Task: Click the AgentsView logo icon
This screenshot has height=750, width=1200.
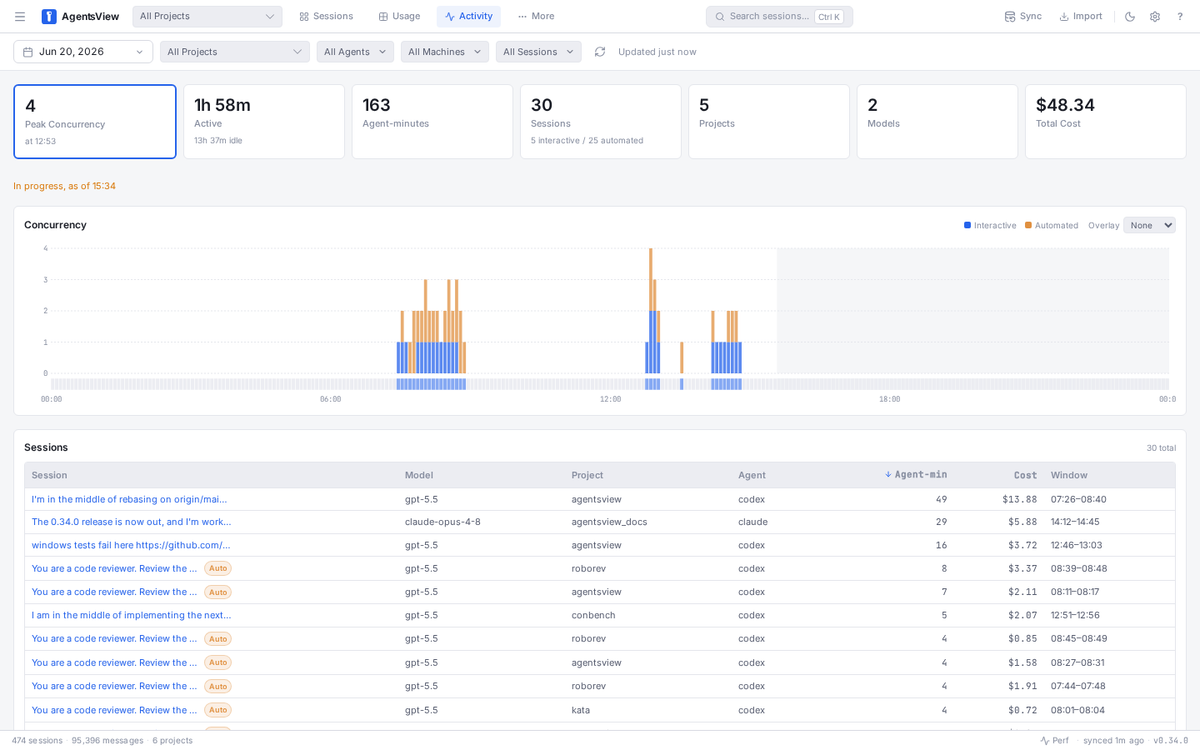Action: point(49,16)
